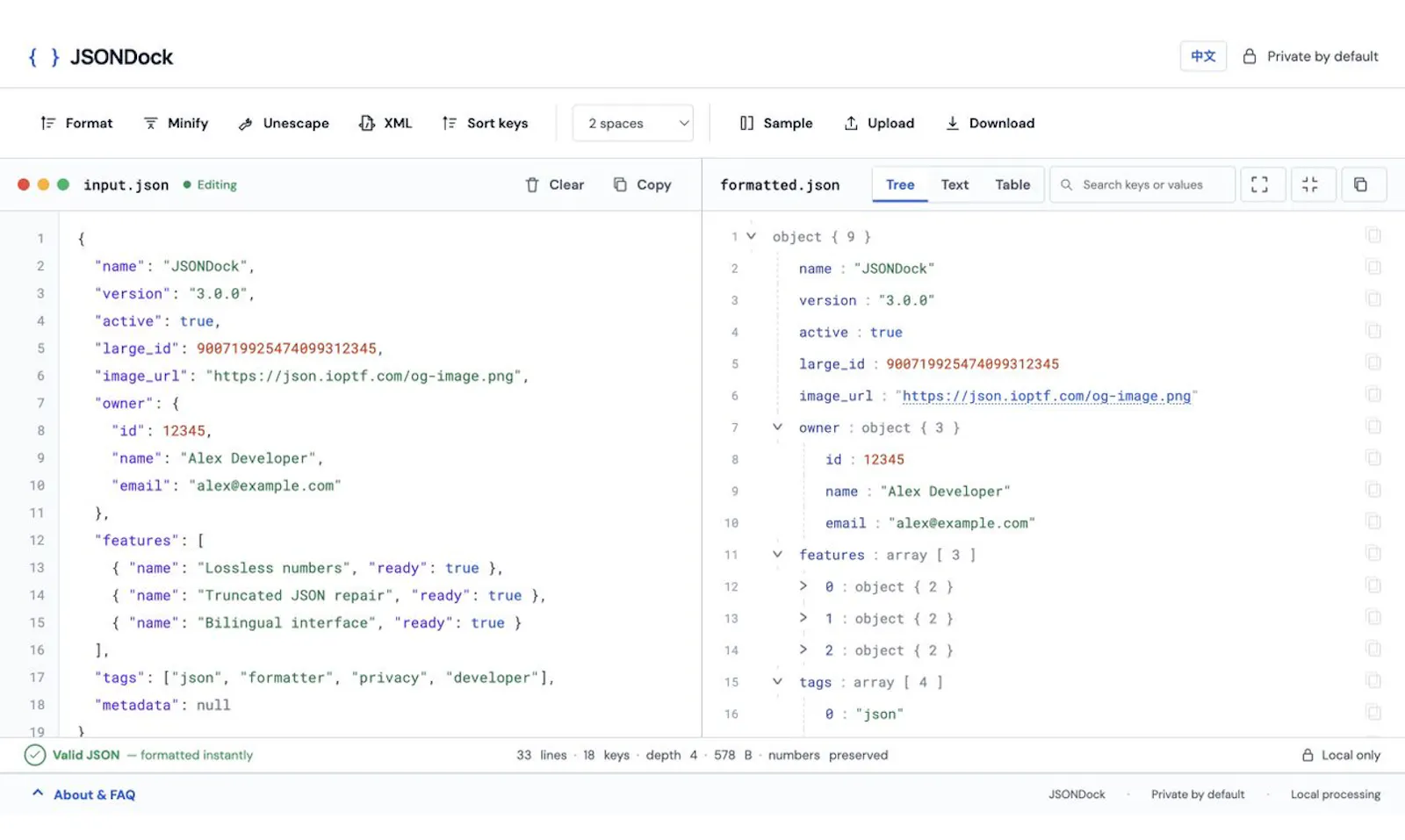Click "numbers preserved" in status bar
Viewport: 1405px width, 840px height.
click(827, 755)
